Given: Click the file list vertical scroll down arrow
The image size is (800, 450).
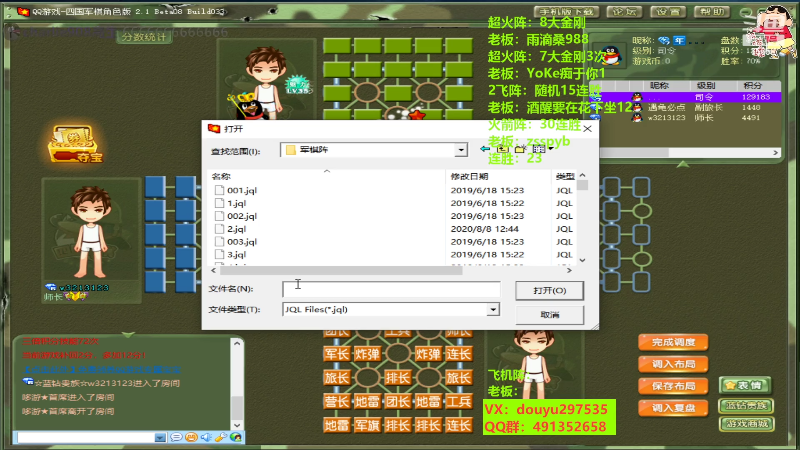Looking at the screenshot, I should [x=583, y=260].
